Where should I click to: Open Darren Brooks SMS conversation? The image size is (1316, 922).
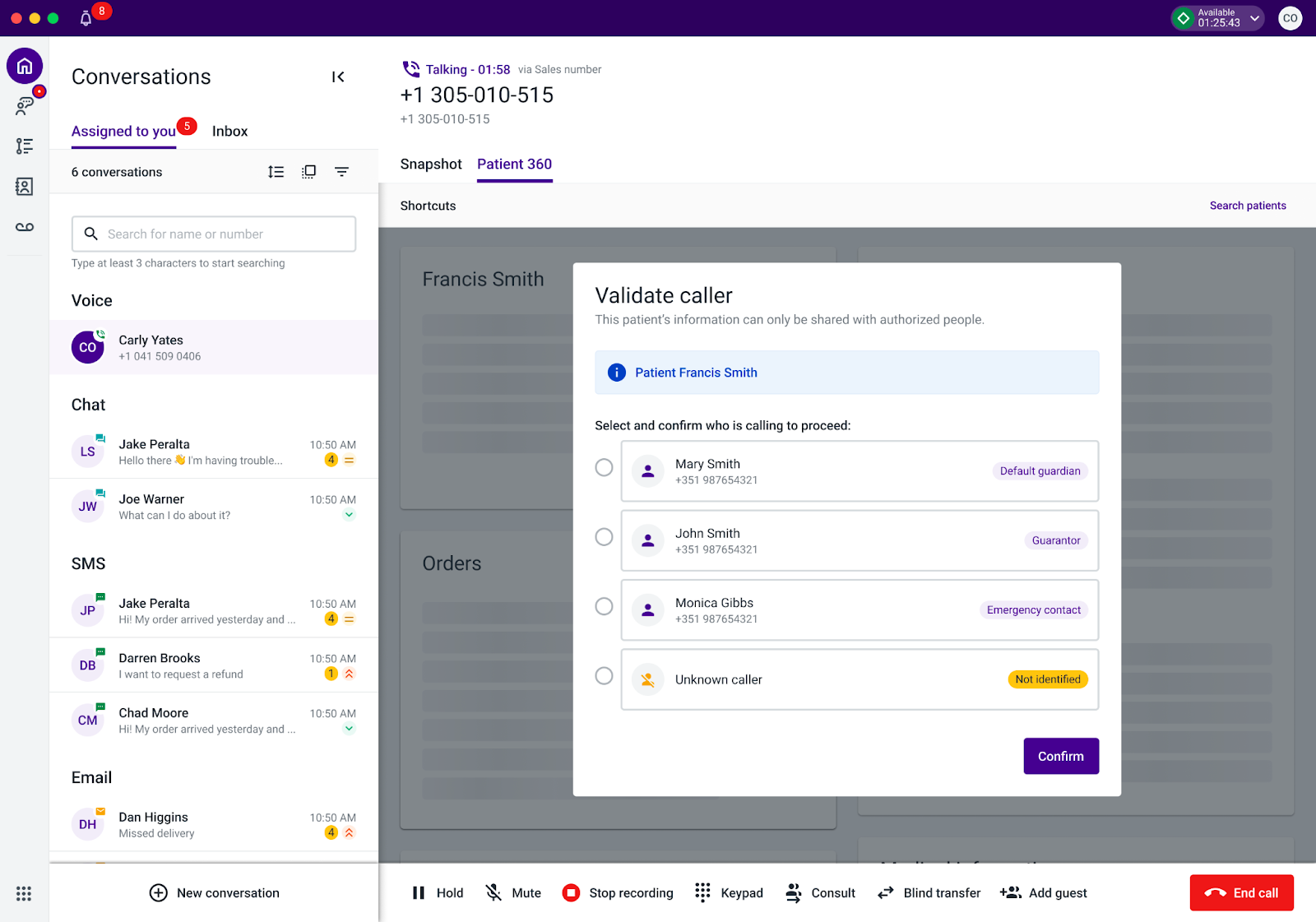tap(214, 665)
